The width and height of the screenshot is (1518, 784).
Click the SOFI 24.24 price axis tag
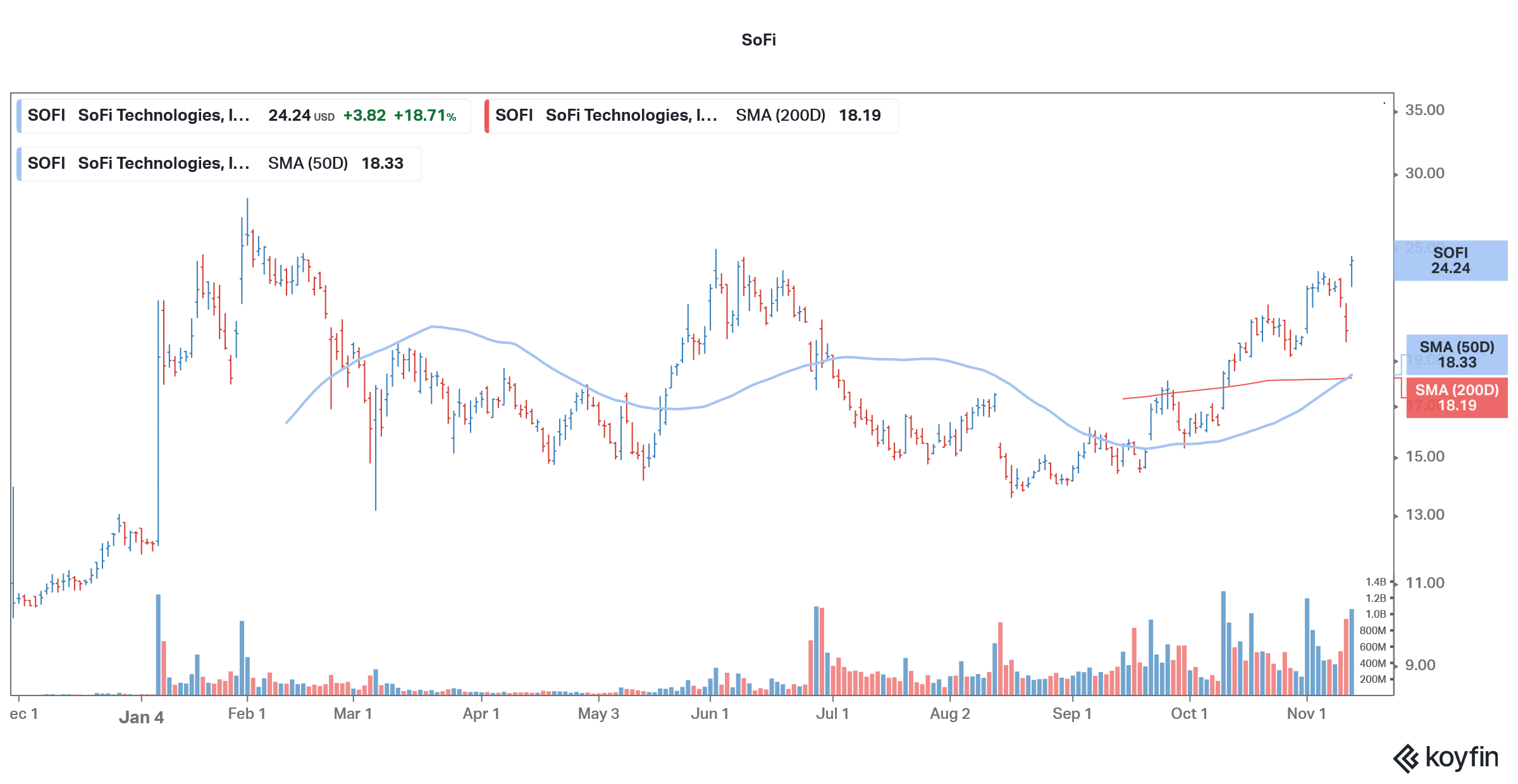click(1450, 260)
